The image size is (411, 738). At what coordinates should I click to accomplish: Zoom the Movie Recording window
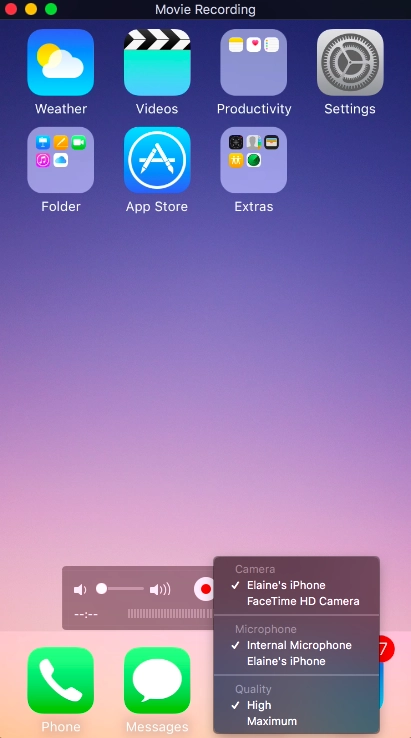point(51,9)
